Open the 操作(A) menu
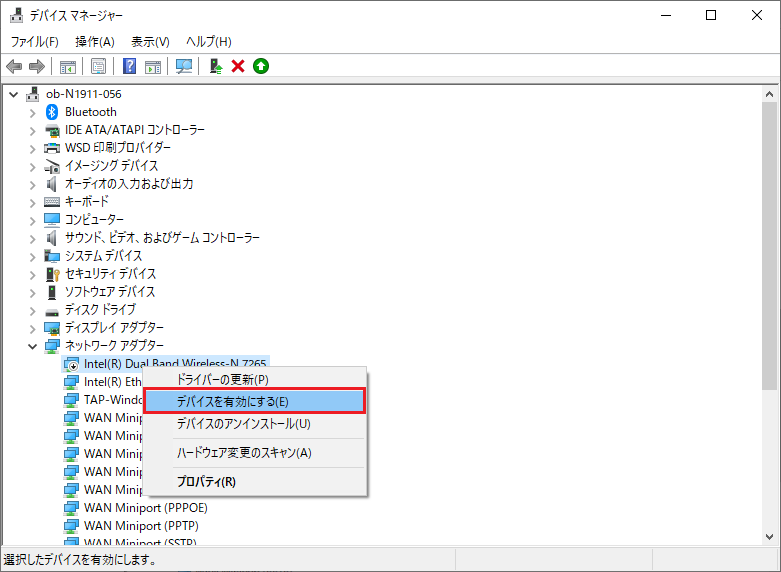 [x=95, y=41]
